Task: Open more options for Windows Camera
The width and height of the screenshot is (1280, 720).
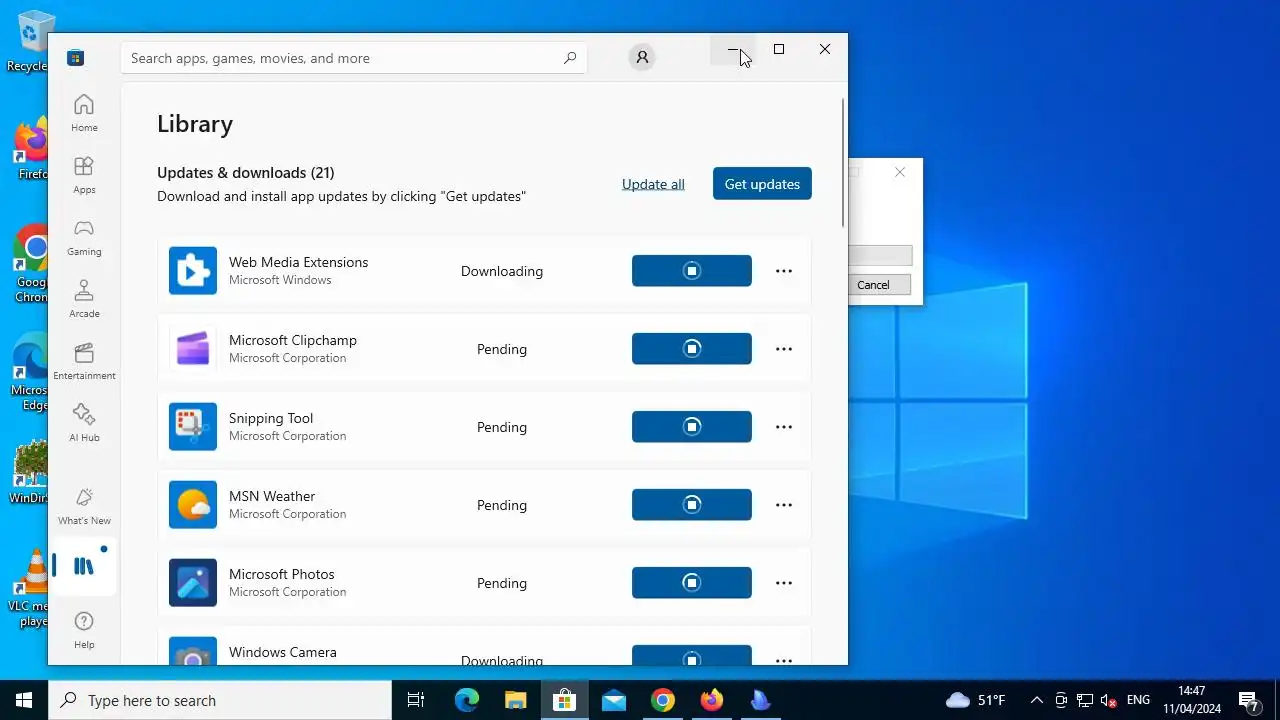Action: pyautogui.click(x=784, y=659)
